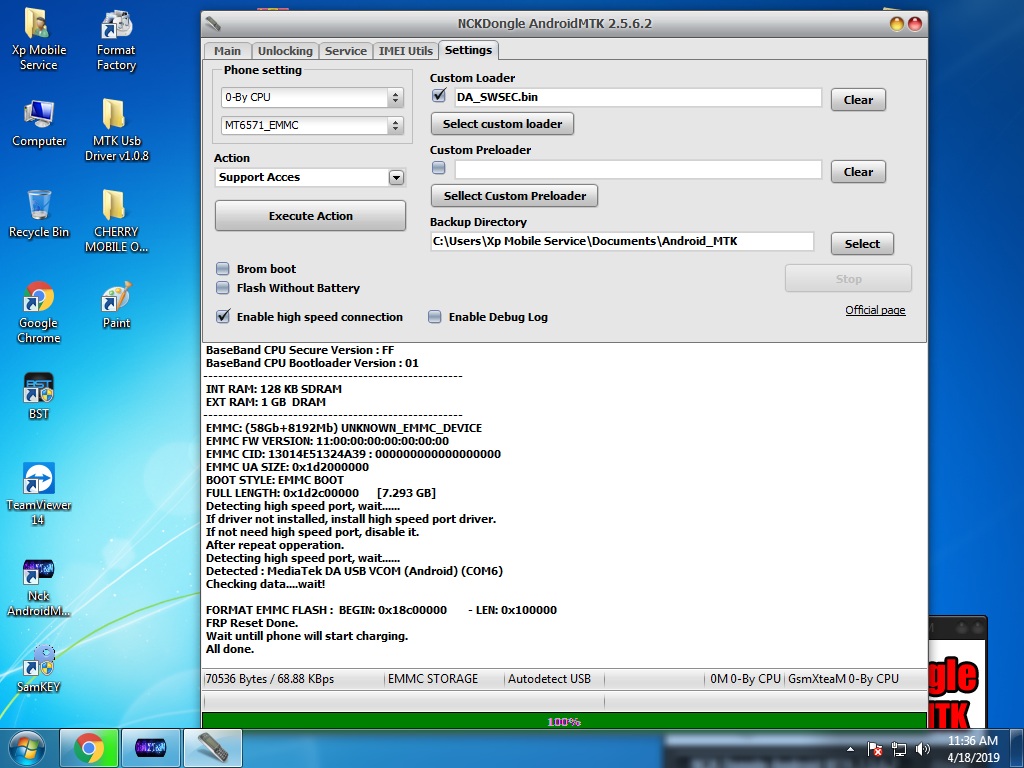The width and height of the screenshot is (1024, 768).
Task: Launch TeamViewer 14 from the desktop
Action: [x=39, y=494]
